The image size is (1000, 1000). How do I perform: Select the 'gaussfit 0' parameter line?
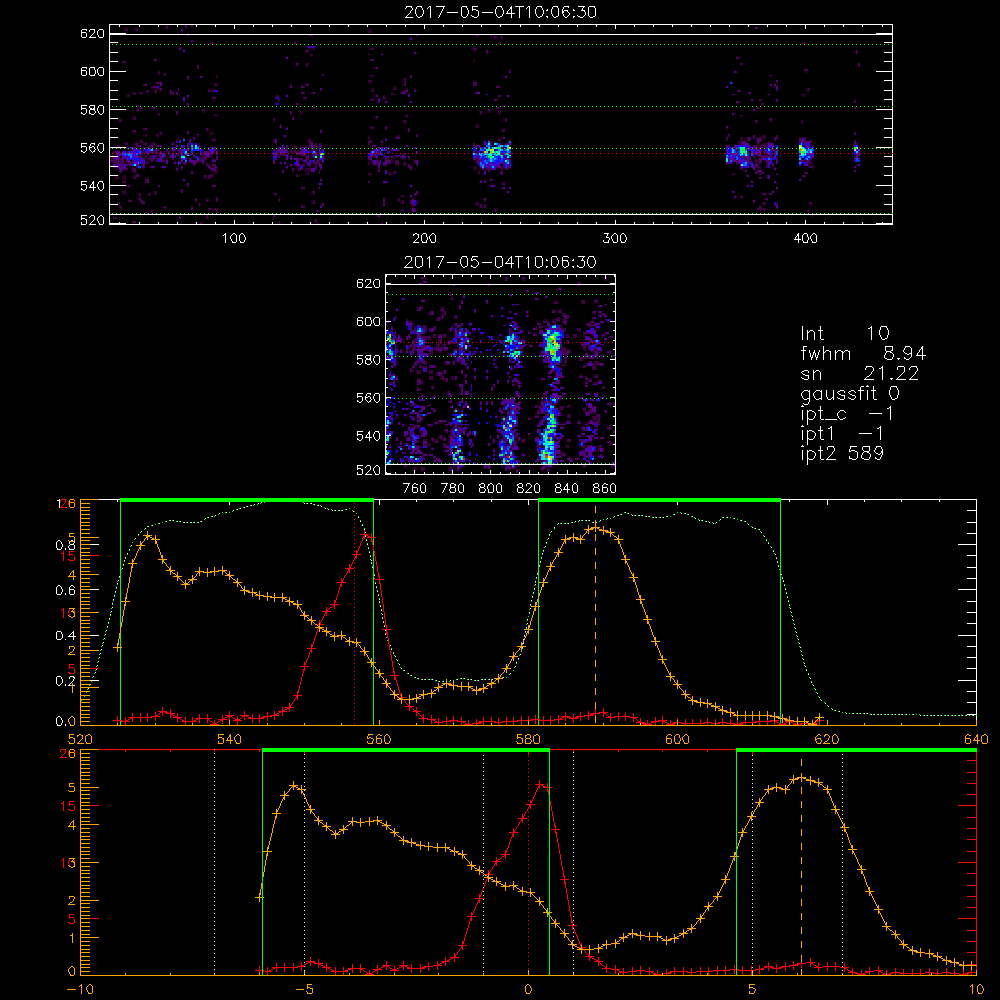(849, 393)
